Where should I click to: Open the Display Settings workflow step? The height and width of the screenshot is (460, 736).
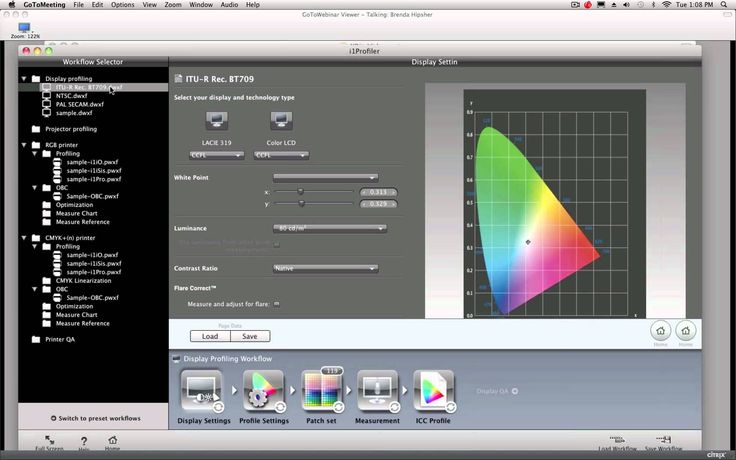pos(202,391)
